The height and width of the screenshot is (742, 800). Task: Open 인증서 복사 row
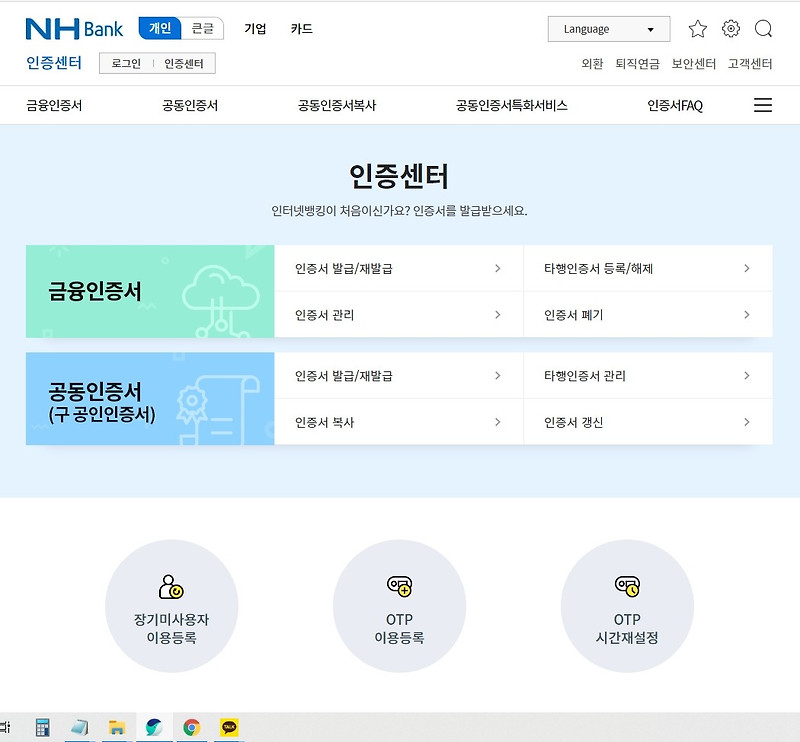pos(398,422)
